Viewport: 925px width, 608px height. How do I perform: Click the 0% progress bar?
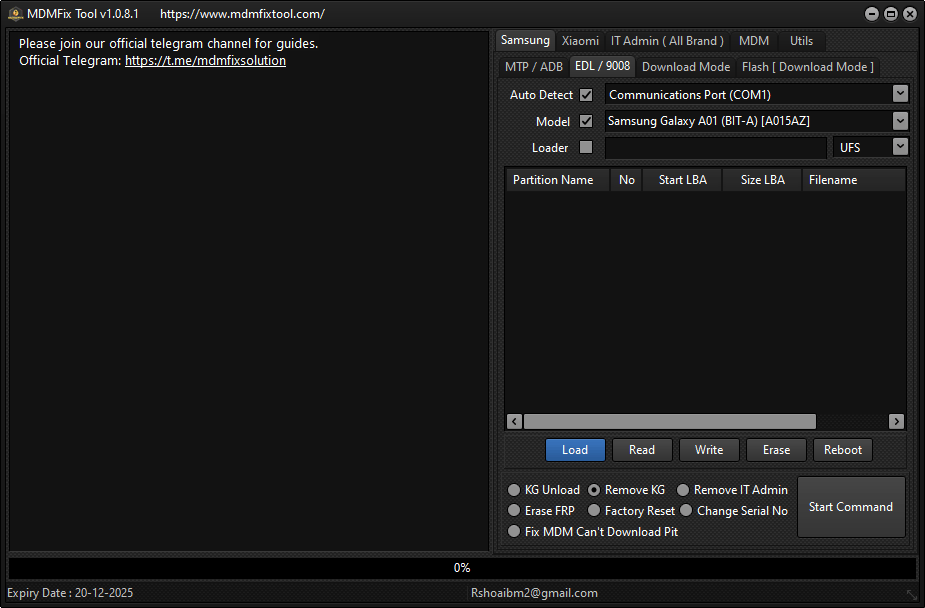pos(462,567)
